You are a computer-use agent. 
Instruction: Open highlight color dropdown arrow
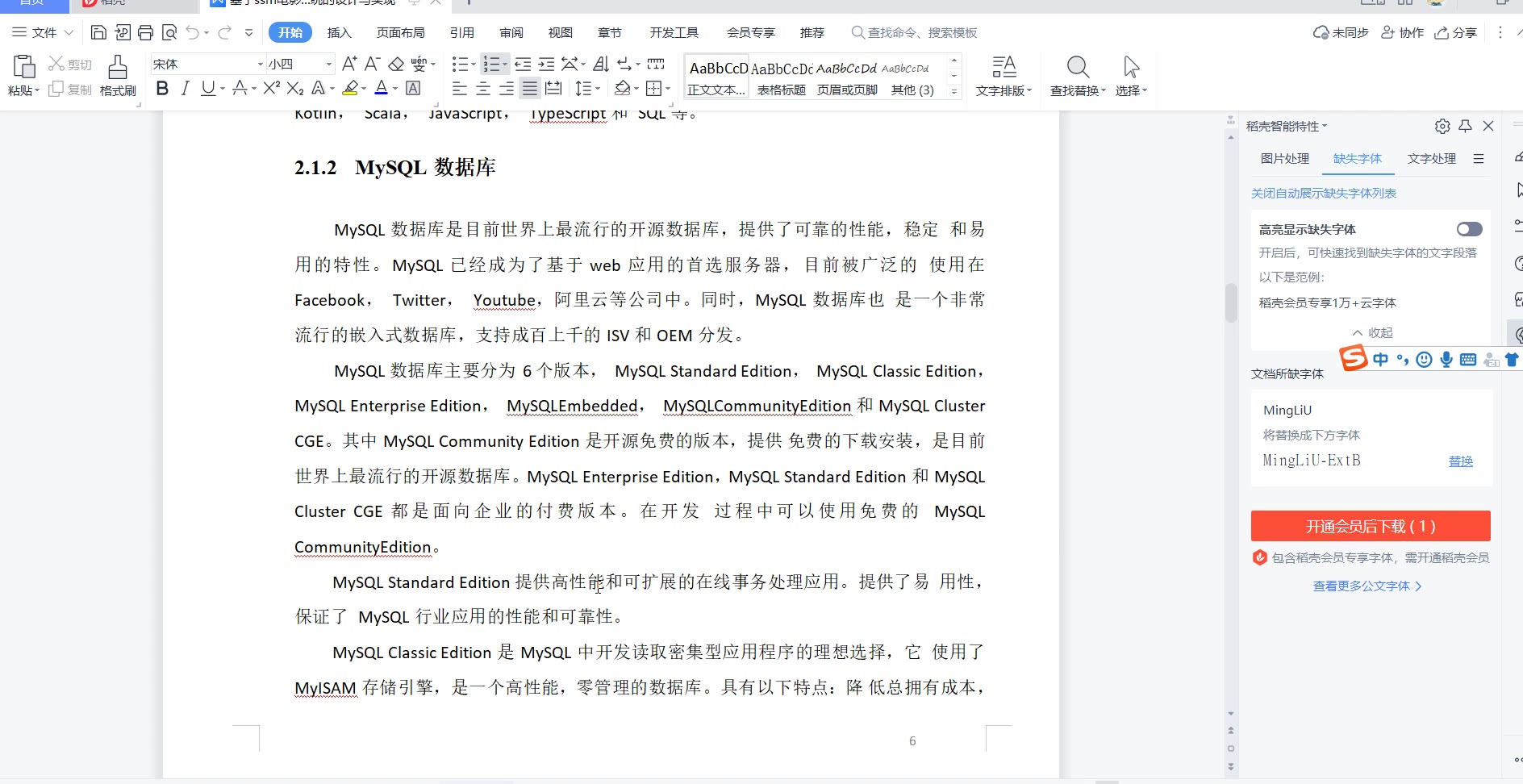[364, 88]
